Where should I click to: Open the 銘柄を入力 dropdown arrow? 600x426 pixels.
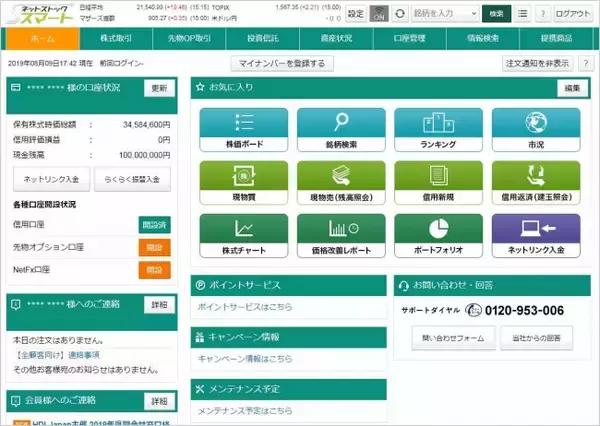pyautogui.click(x=471, y=13)
